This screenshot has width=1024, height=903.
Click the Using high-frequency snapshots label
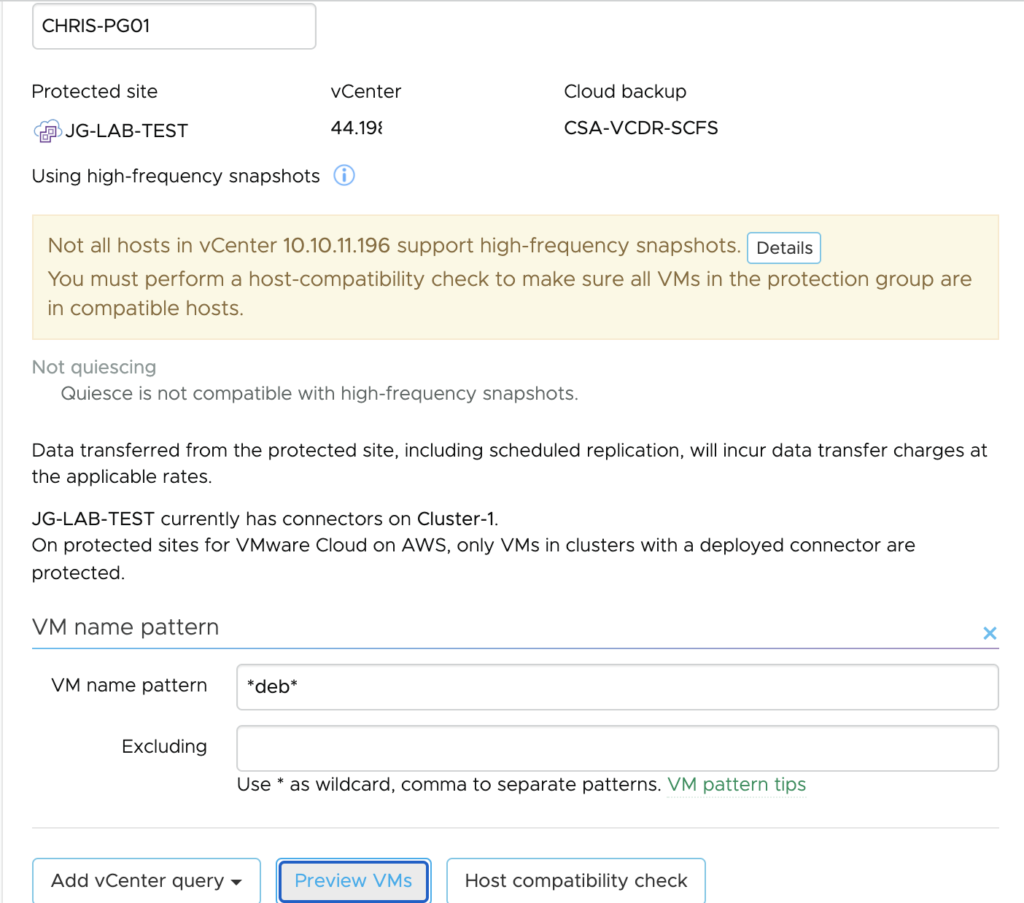[176, 176]
